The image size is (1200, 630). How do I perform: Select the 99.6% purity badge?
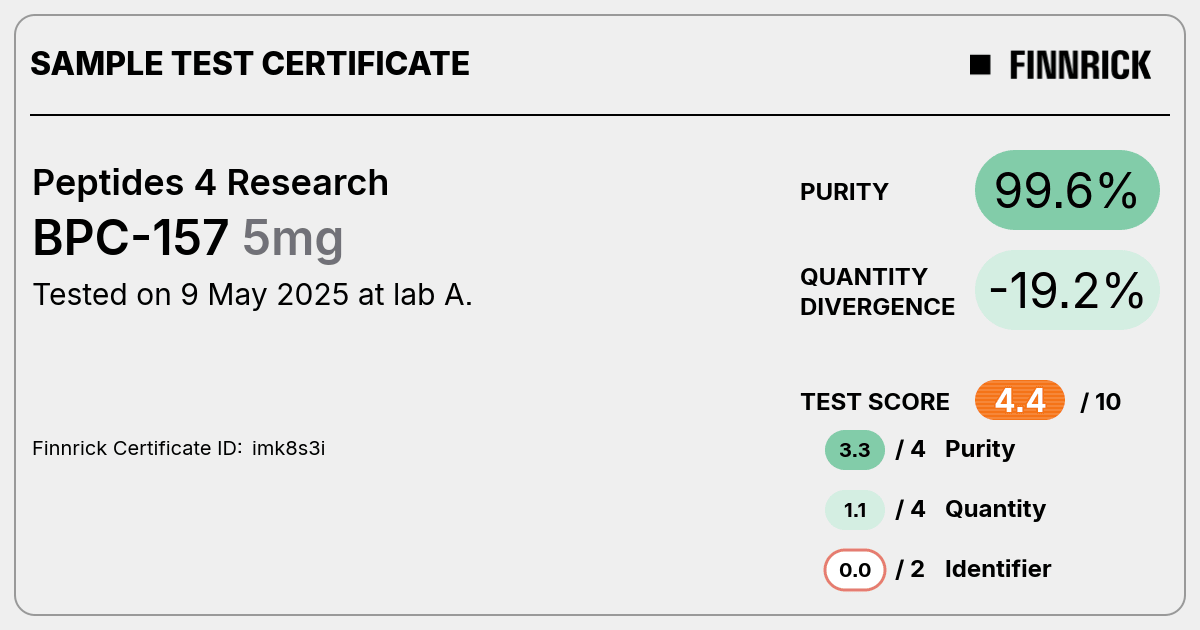tap(1067, 191)
